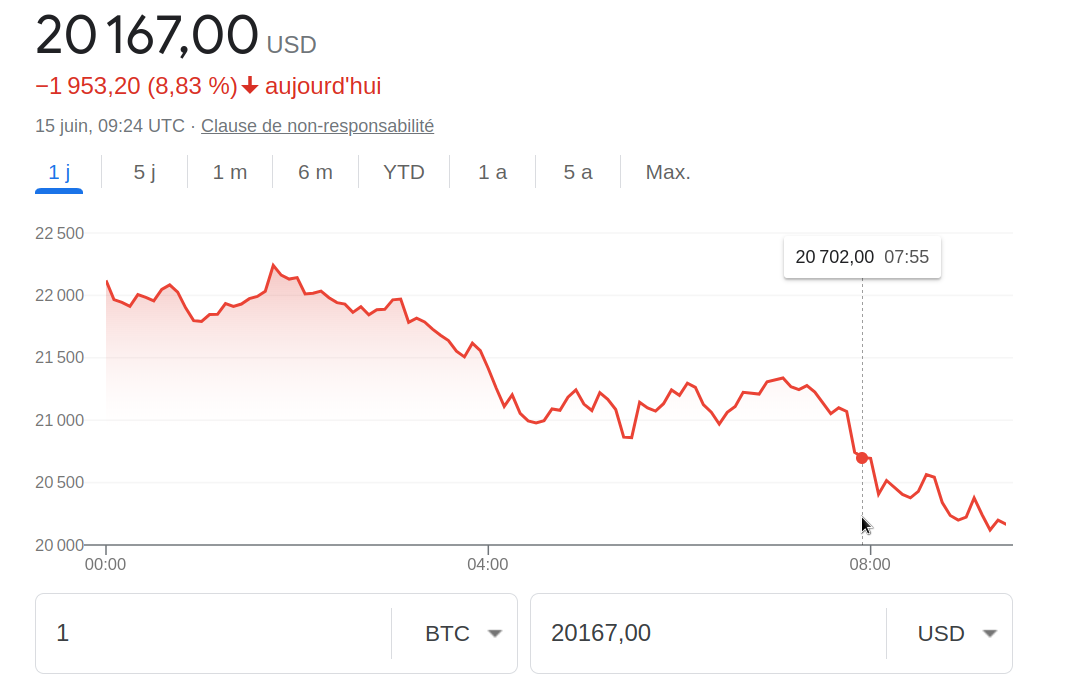Click the red data point on chart
Image resolution: width=1082 pixels, height=686 pixels.
tap(862, 457)
